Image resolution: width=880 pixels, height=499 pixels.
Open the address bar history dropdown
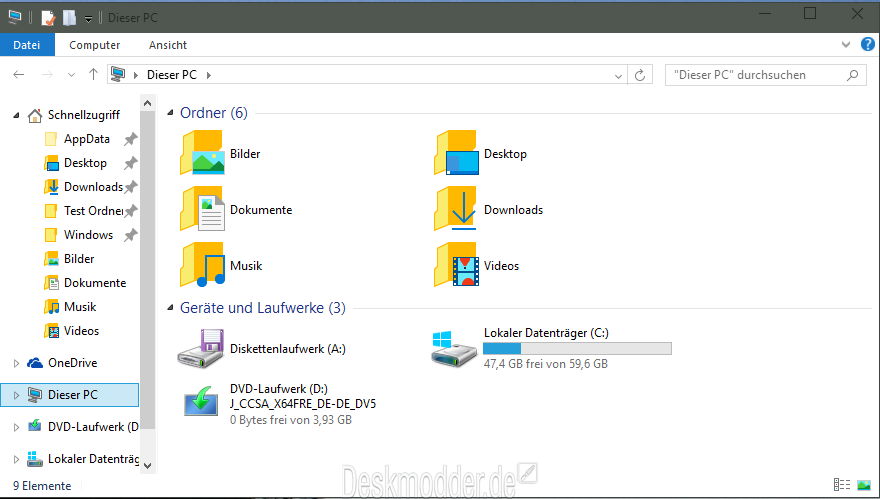pos(618,76)
